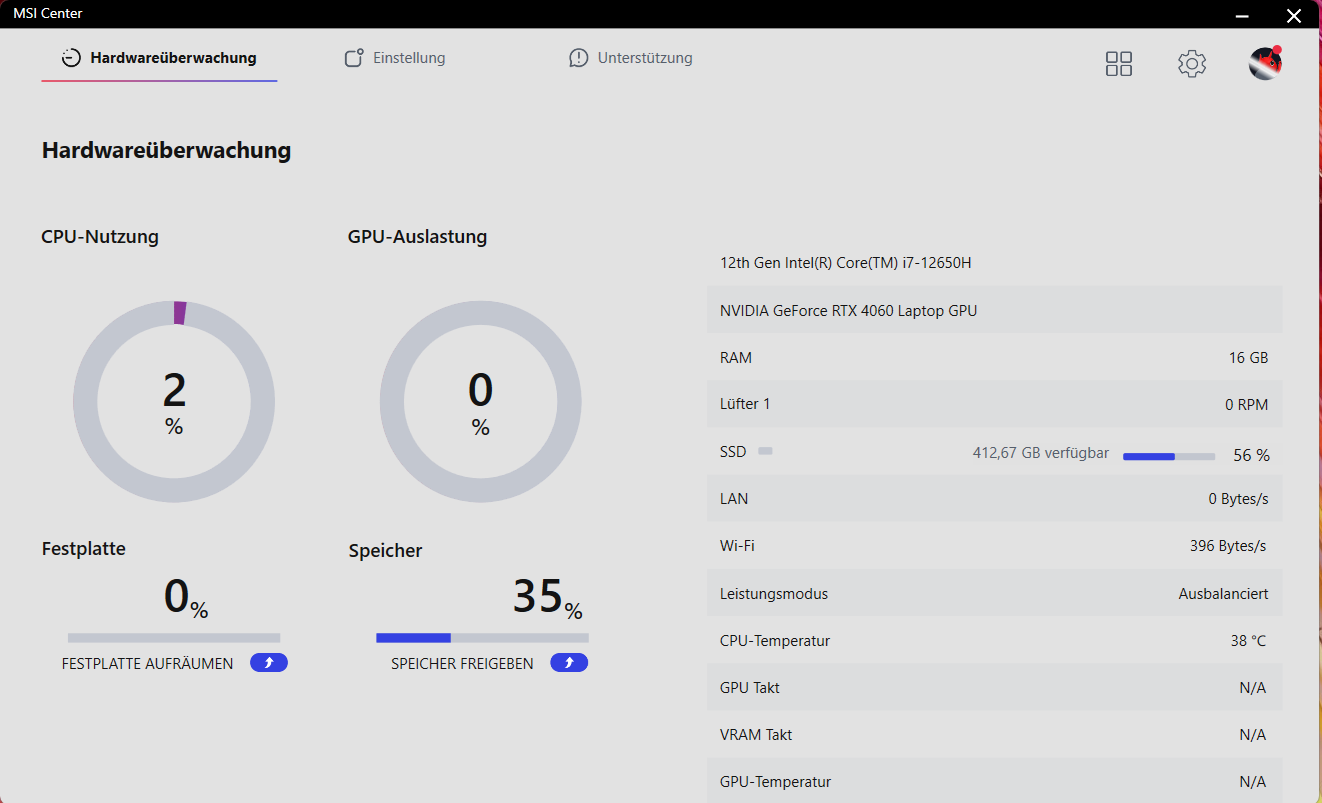Select the "12th Gen Intel(R) Core(TM) i7-12650H" row

coord(994,263)
